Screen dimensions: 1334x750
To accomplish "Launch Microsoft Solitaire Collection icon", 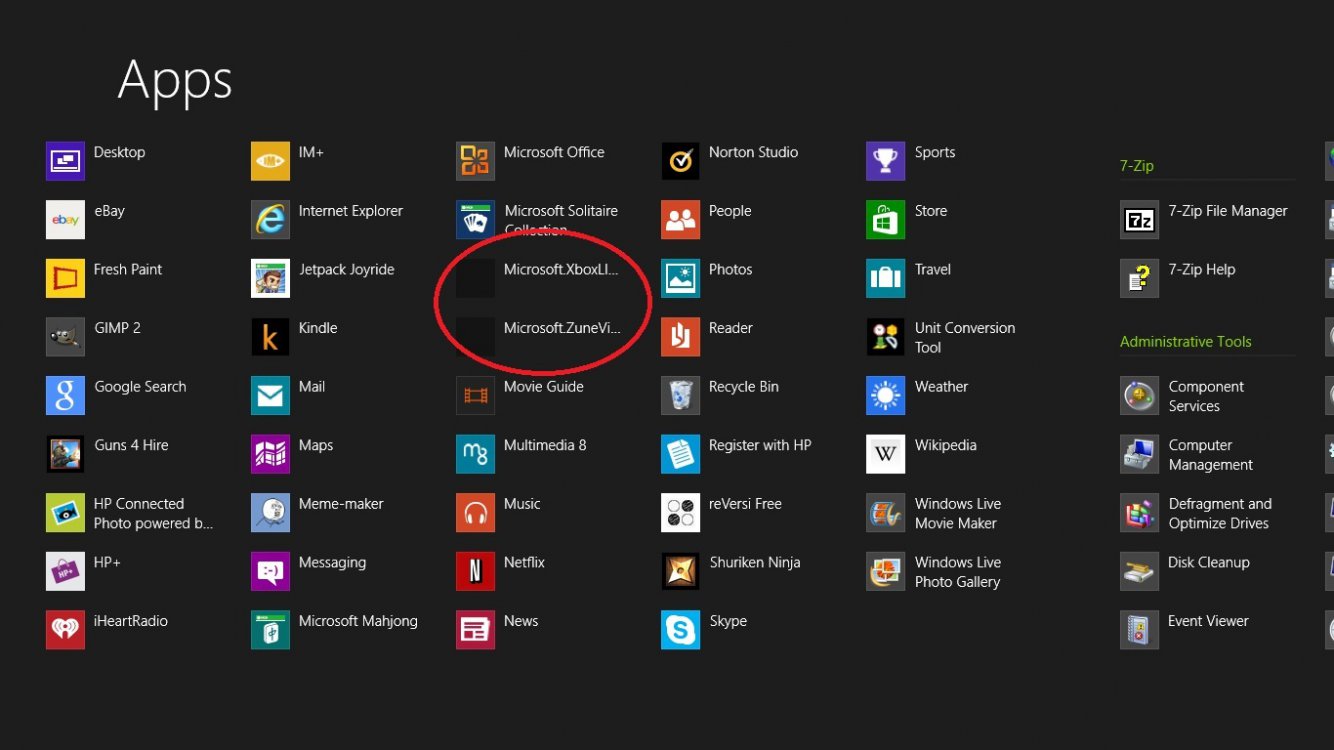I will 475,220.
